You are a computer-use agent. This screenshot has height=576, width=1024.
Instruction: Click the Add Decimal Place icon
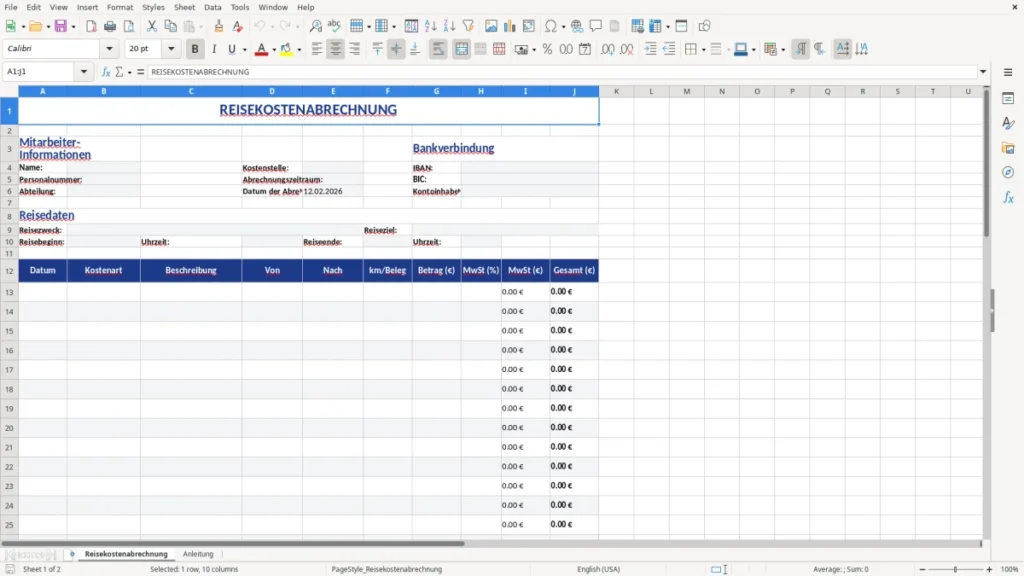(x=607, y=49)
